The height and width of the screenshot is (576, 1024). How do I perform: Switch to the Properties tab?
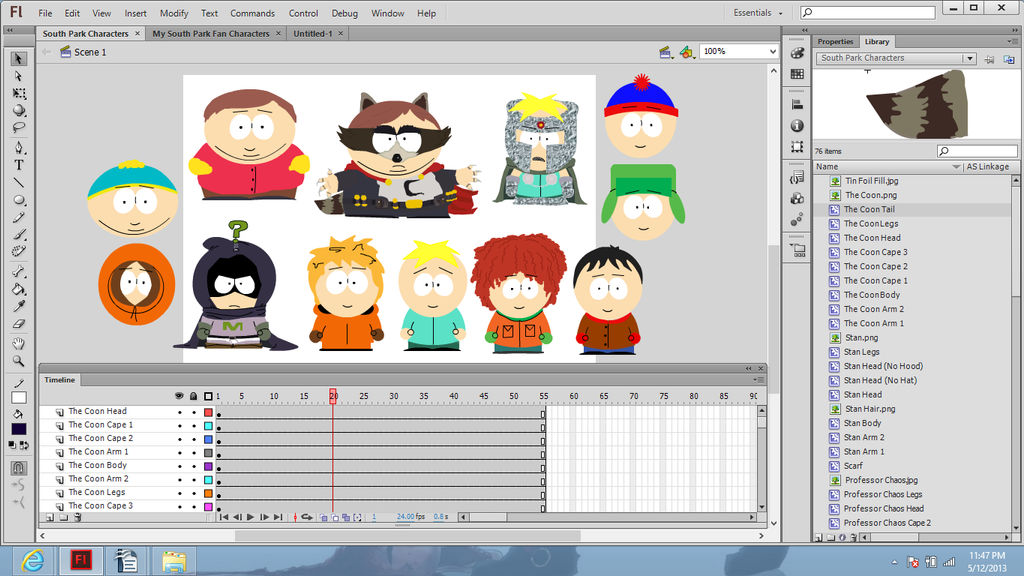tap(835, 41)
